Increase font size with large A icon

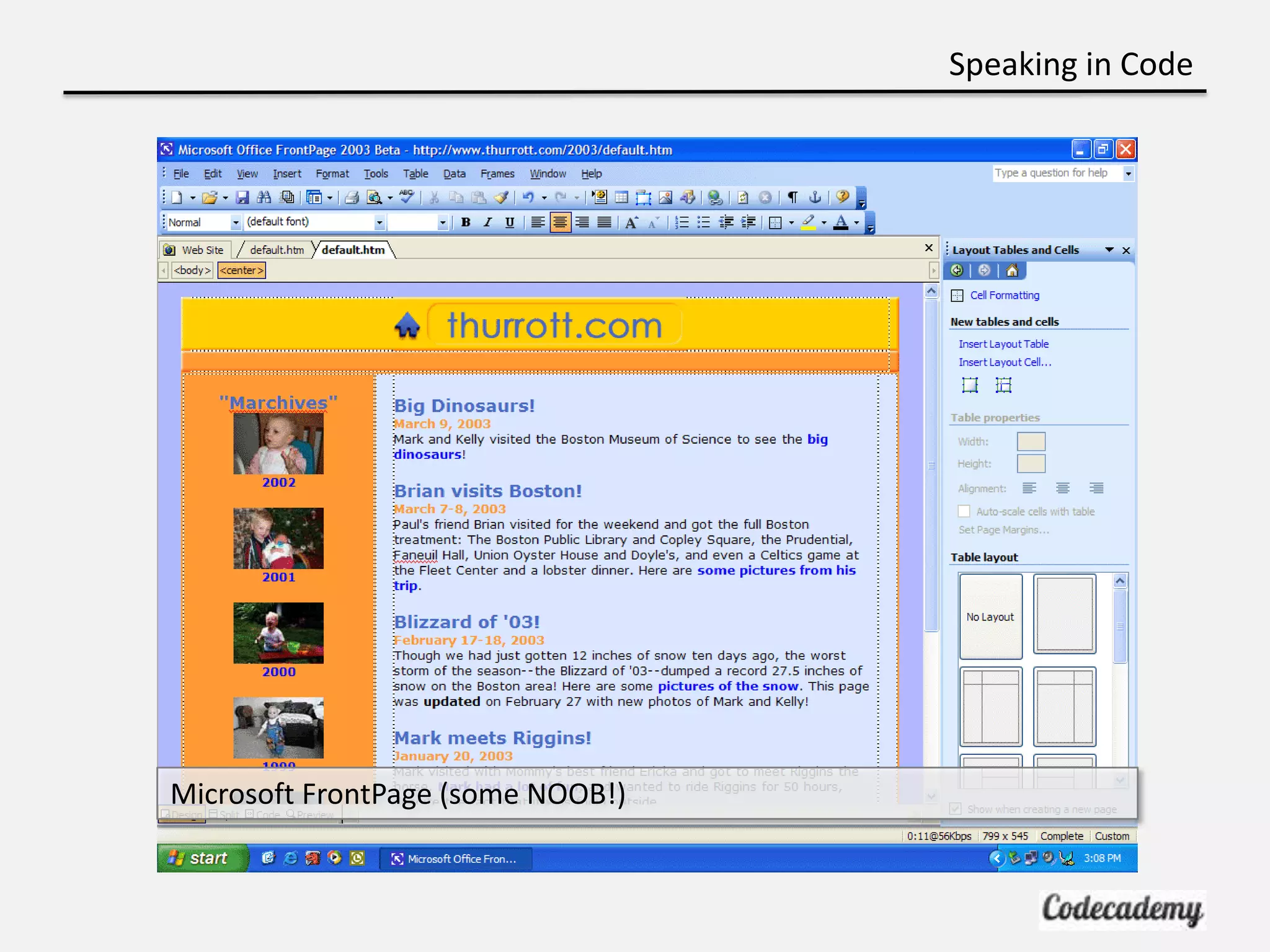click(x=631, y=223)
